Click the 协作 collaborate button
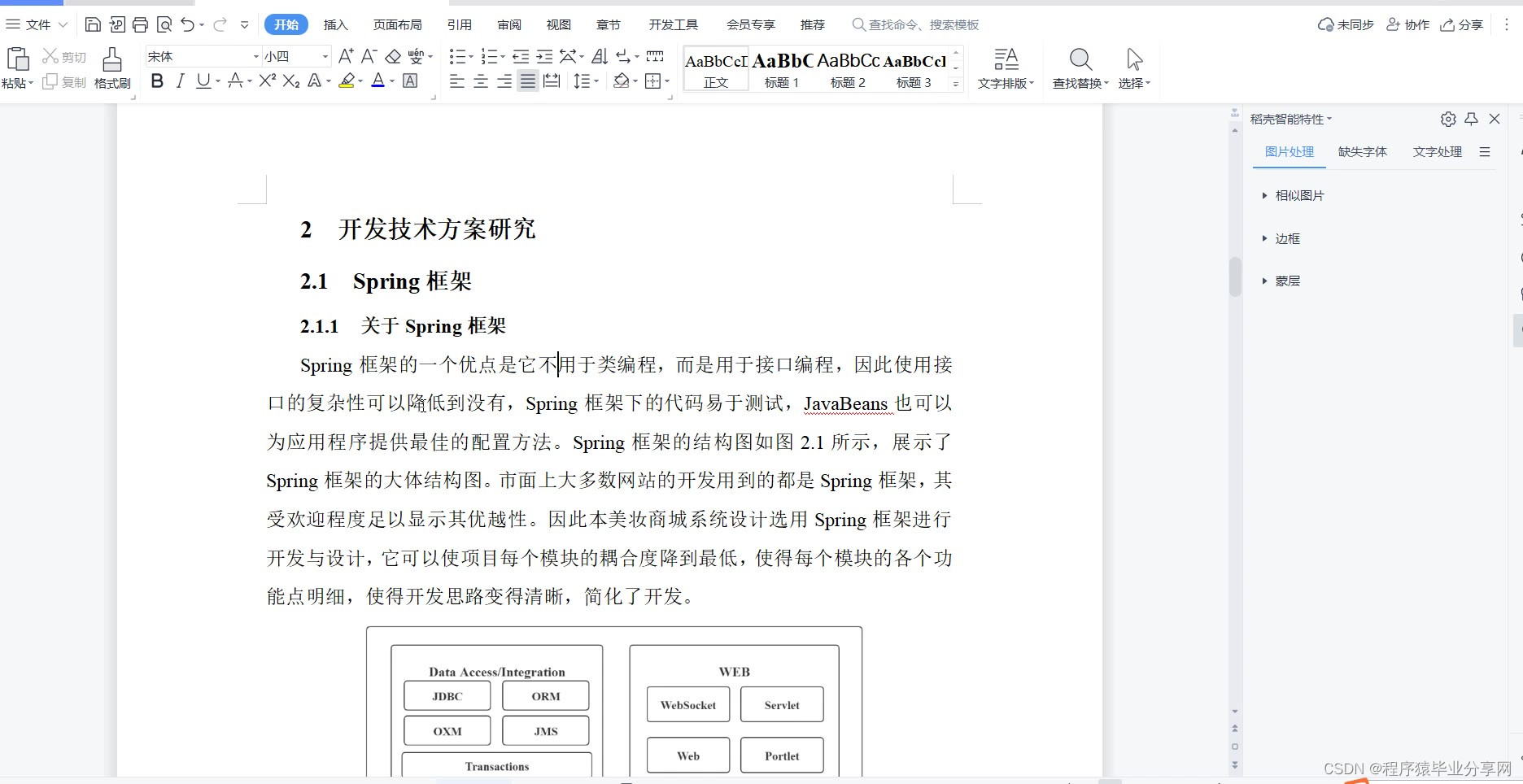The height and width of the screenshot is (784, 1523). (1408, 24)
